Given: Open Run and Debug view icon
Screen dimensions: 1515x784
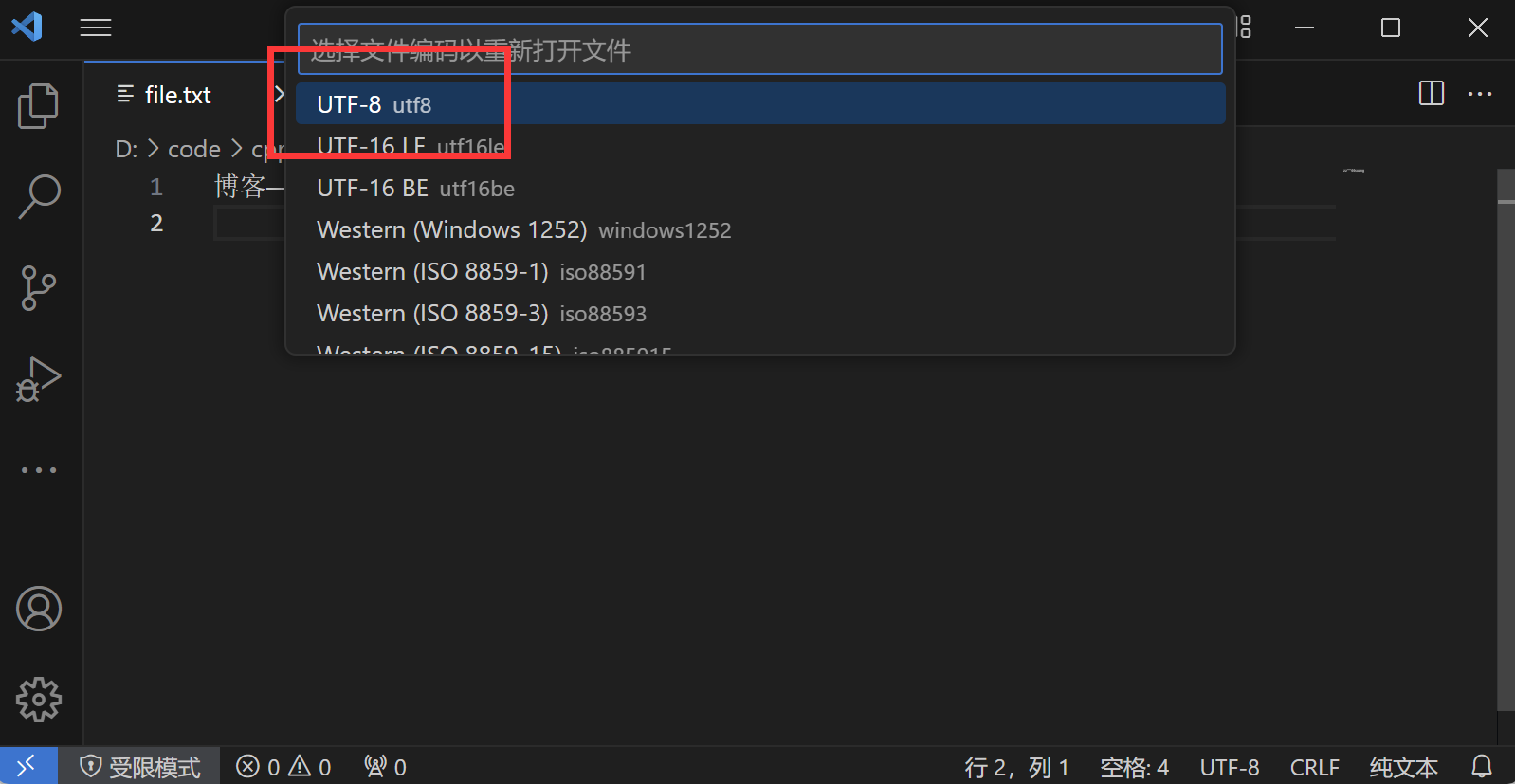Looking at the screenshot, I should [x=39, y=379].
